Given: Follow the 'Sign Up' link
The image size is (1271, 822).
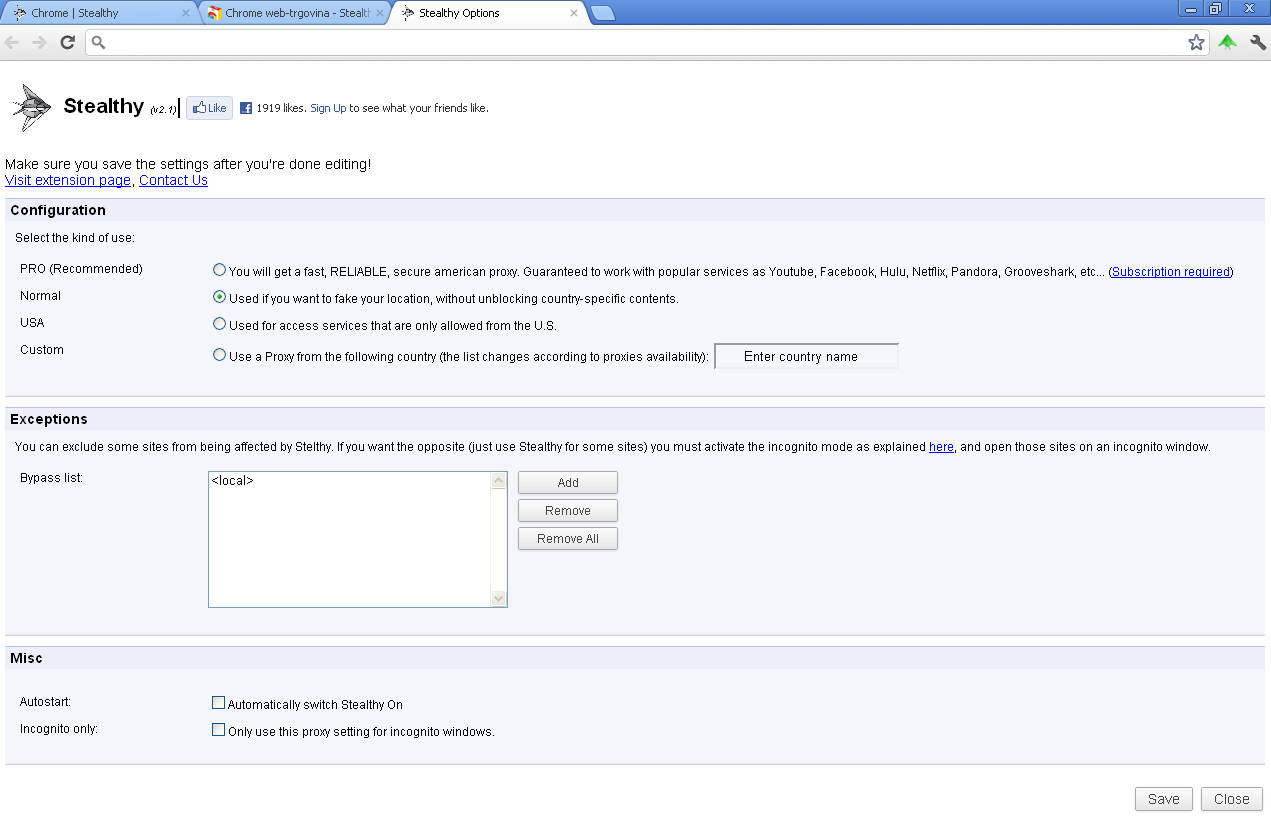Looking at the screenshot, I should (x=328, y=108).
